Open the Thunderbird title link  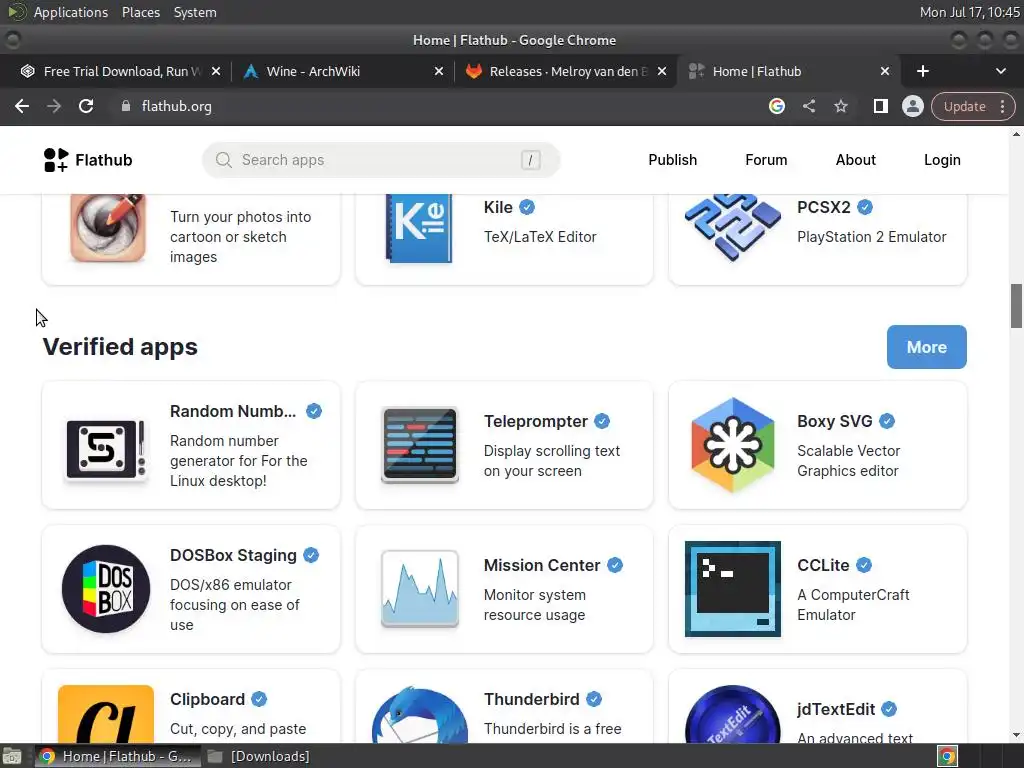532,699
